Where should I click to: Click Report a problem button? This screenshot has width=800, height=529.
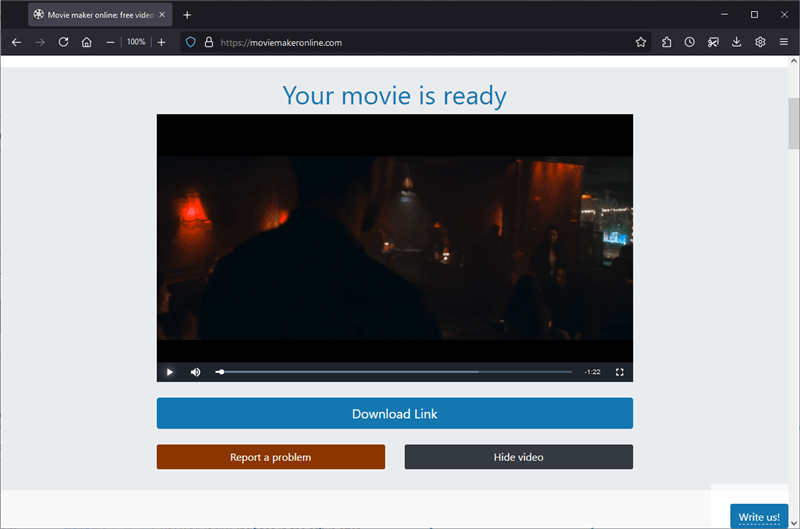coord(271,457)
